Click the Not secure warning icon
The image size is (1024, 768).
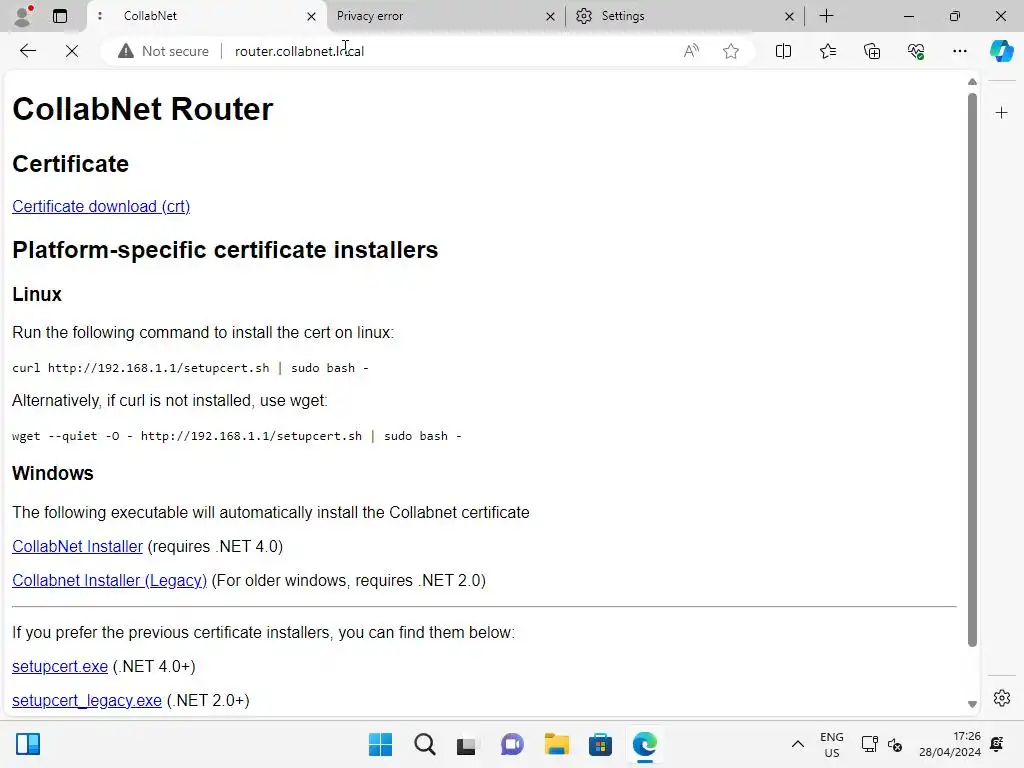coord(125,51)
